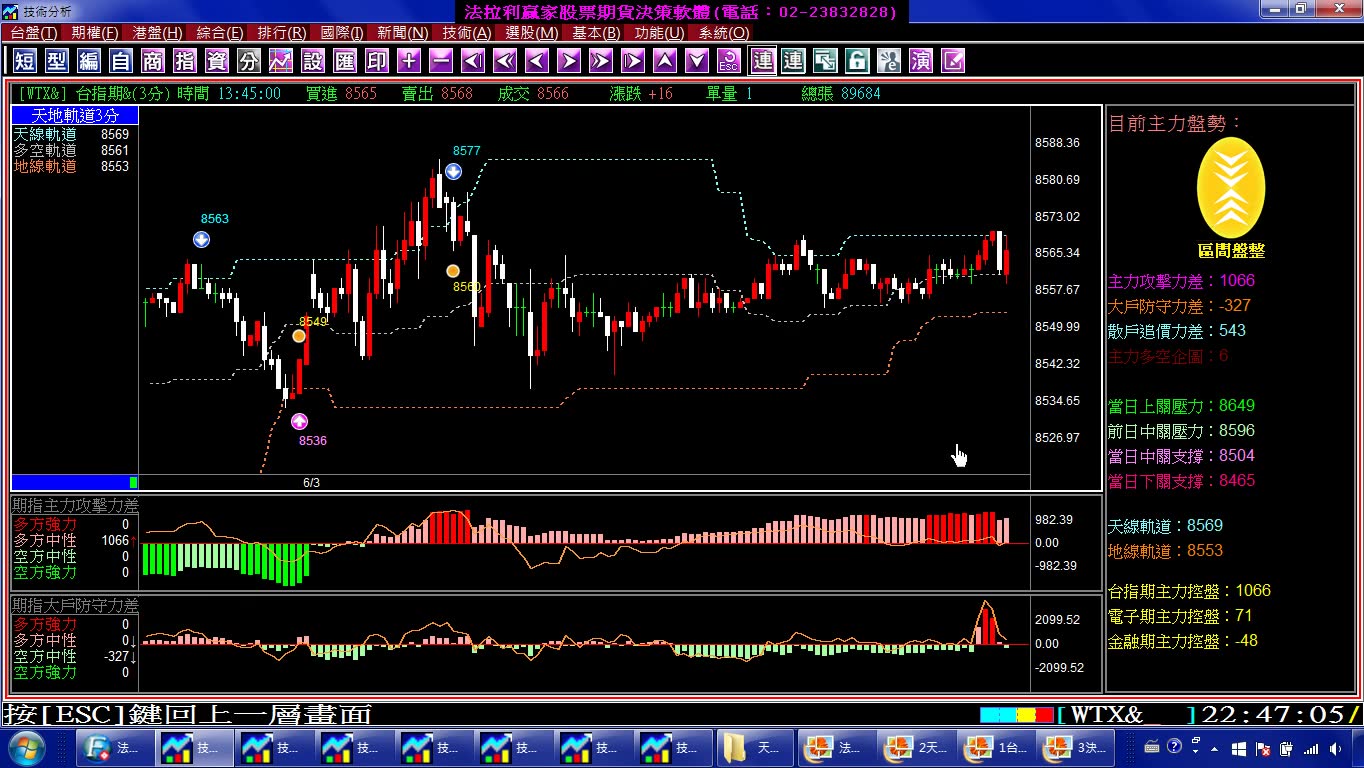Viewport: 1364px width, 768px height.
Task: Click the 天地軌道3分 header label
Action: tap(75, 115)
